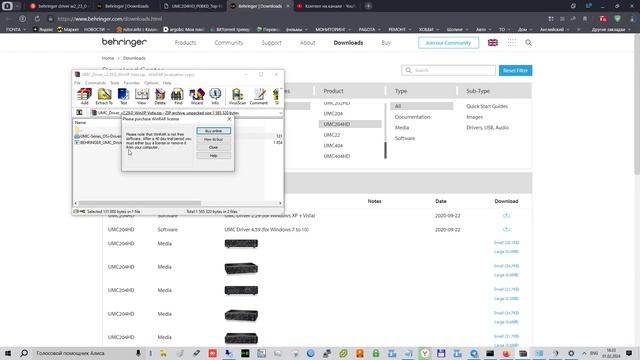Click the Reset Filter button

tap(515, 70)
